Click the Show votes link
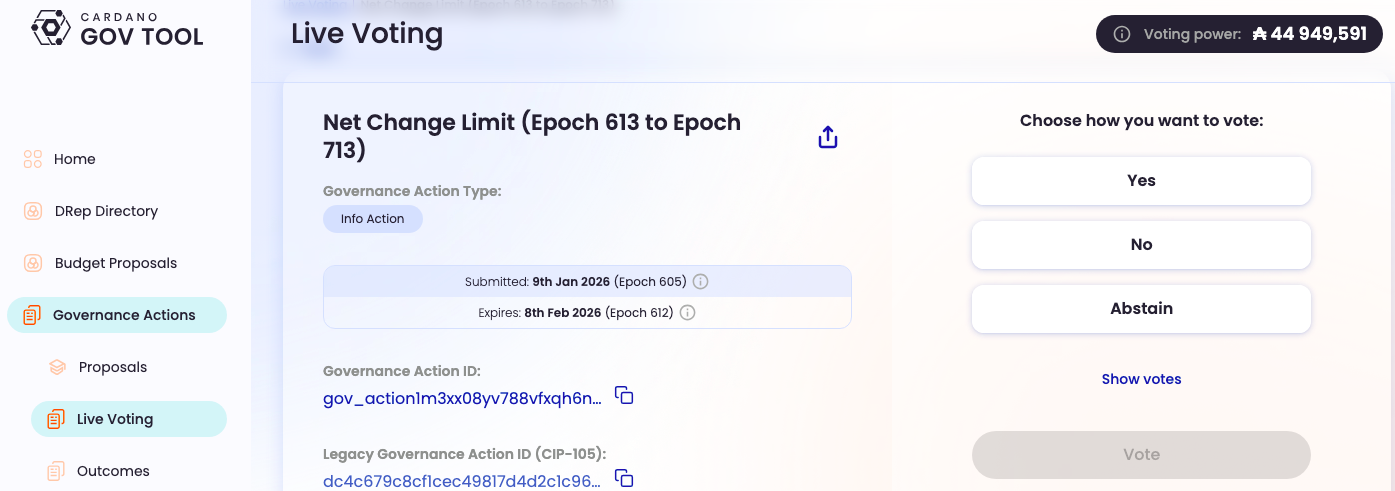This screenshot has width=1395, height=491. click(x=1141, y=379)
